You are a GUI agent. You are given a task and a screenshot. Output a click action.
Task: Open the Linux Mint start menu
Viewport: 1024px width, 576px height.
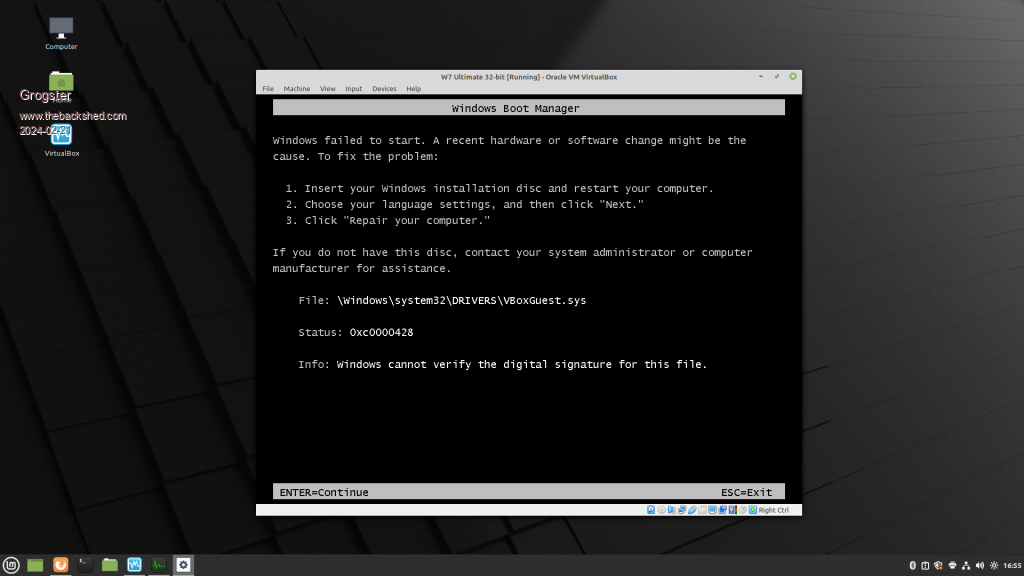[11, 565]
